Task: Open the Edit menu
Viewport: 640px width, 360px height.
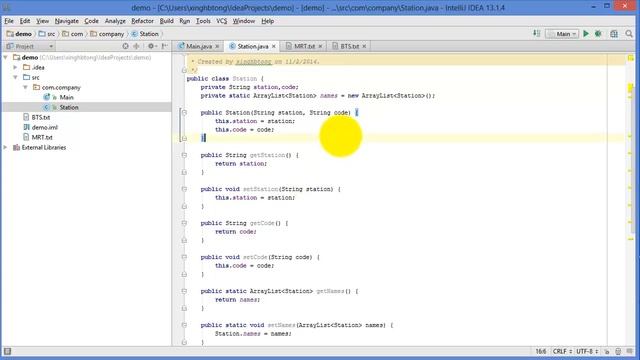Action: pyautogui.click(x=25, y=21)
